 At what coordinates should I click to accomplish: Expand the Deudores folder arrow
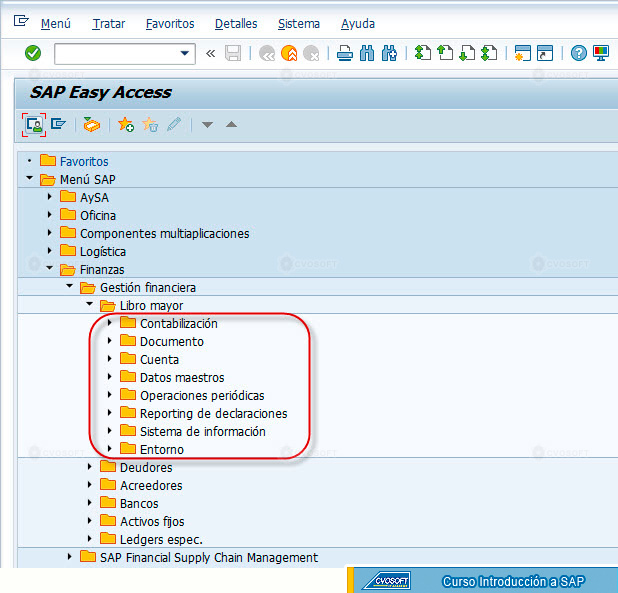pos(90,467)
